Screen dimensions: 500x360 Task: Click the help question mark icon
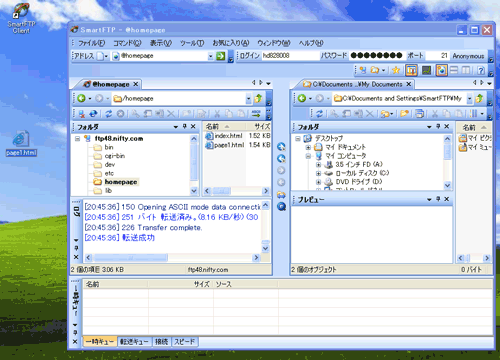481,70
